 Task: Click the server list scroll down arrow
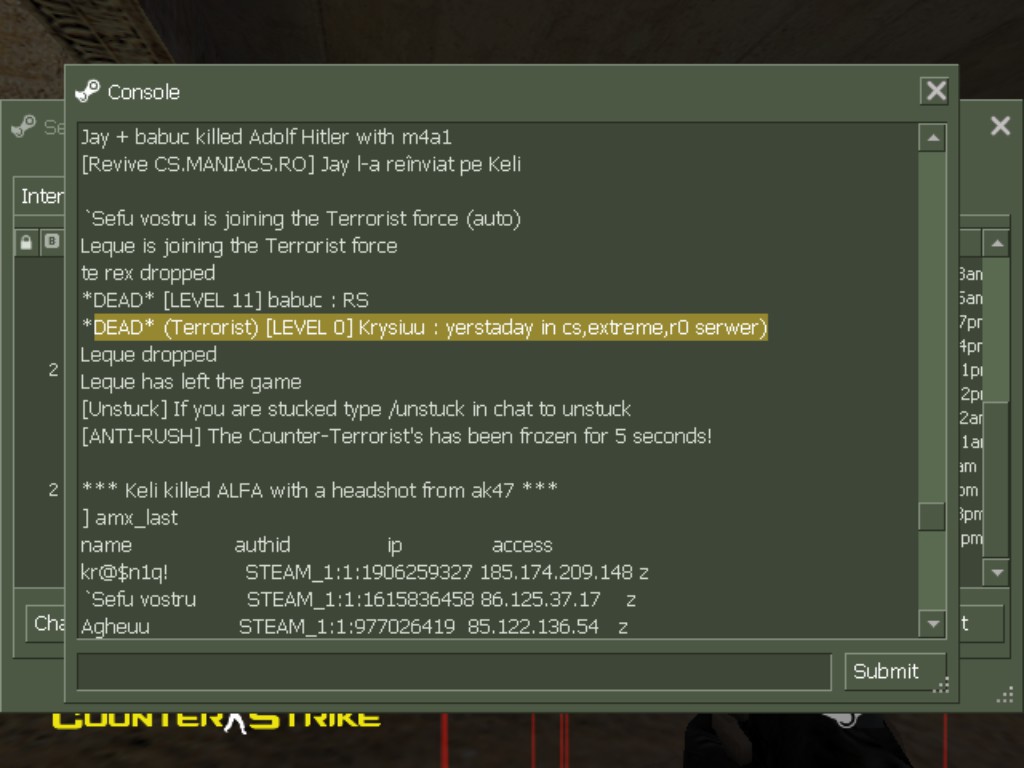(x=997, y=572)
